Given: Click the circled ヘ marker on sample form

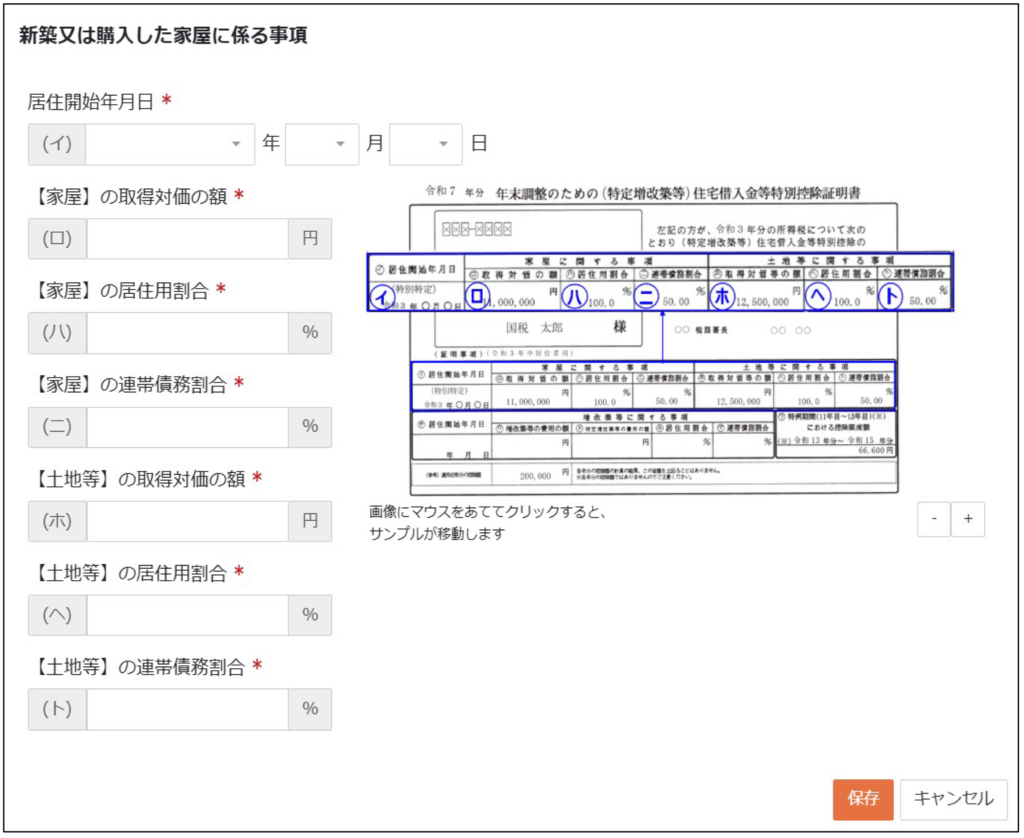Looking at the screenshot, I should pos(818,296).
